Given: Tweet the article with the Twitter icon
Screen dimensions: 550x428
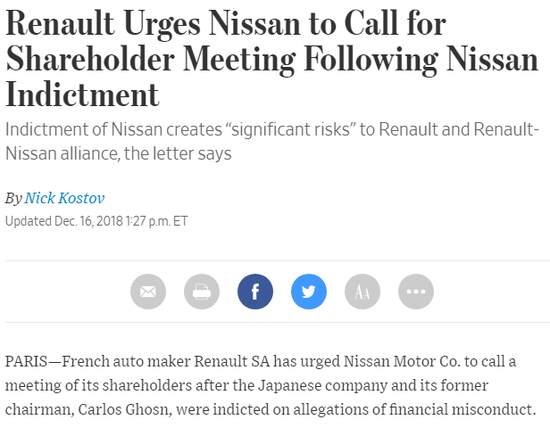Looking at the screenshot, I should point(309,292).
